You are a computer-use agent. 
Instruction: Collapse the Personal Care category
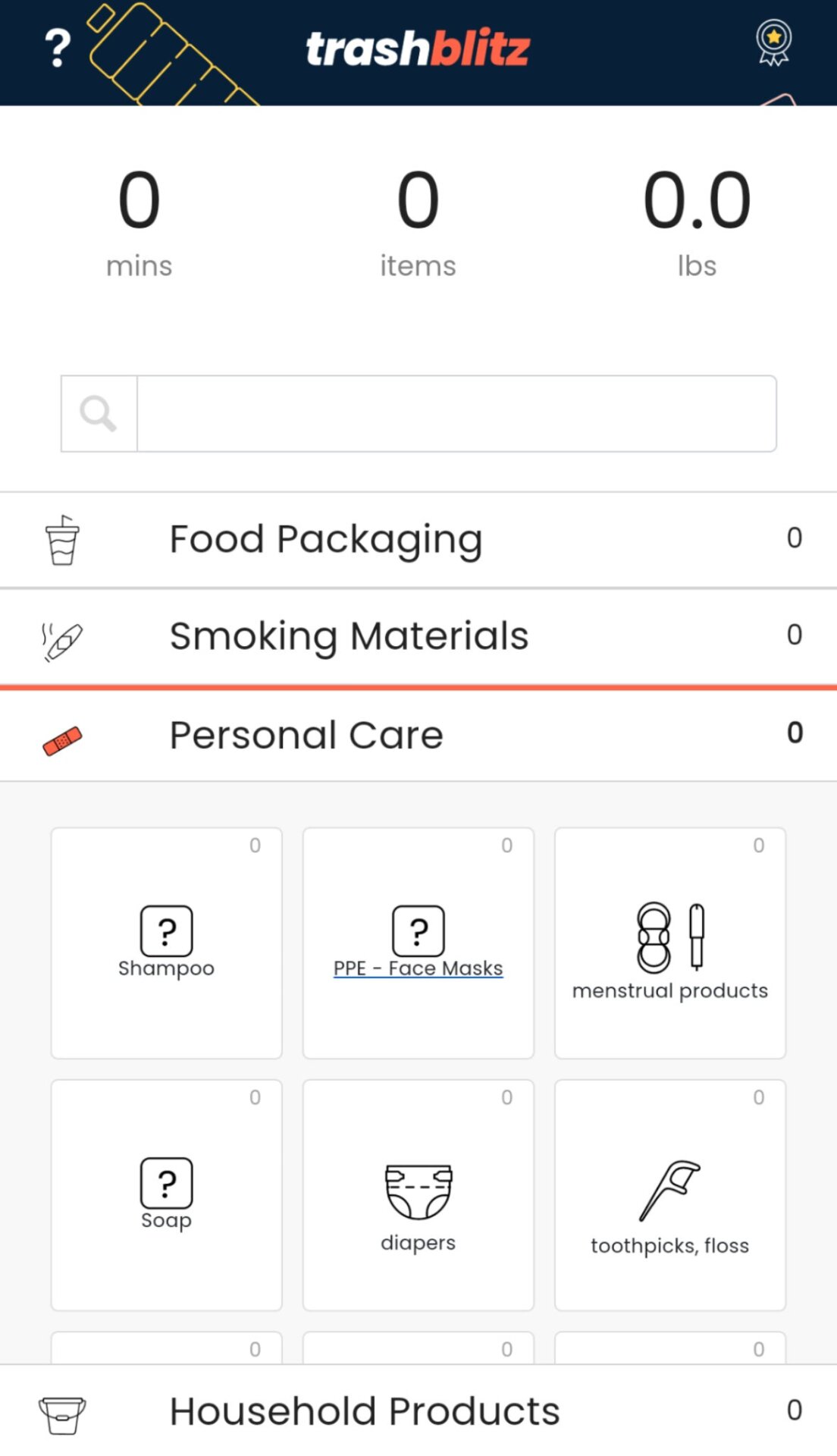coord(306,735)
